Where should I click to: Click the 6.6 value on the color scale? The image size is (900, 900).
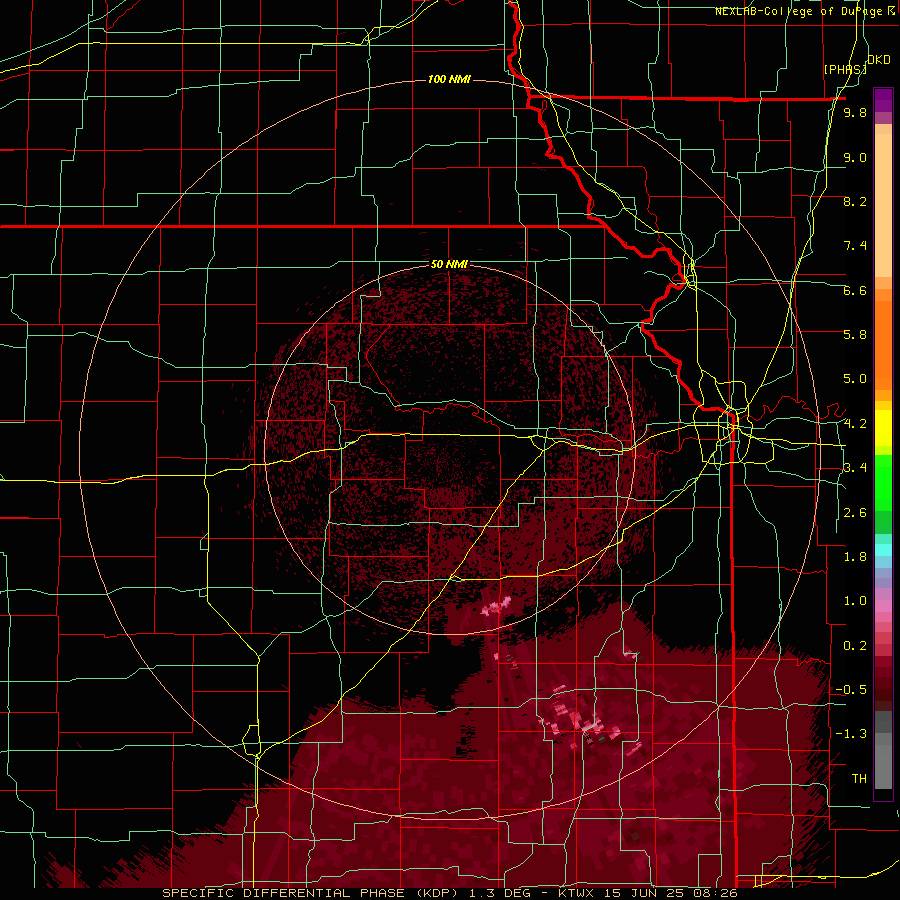coord(855,290)
